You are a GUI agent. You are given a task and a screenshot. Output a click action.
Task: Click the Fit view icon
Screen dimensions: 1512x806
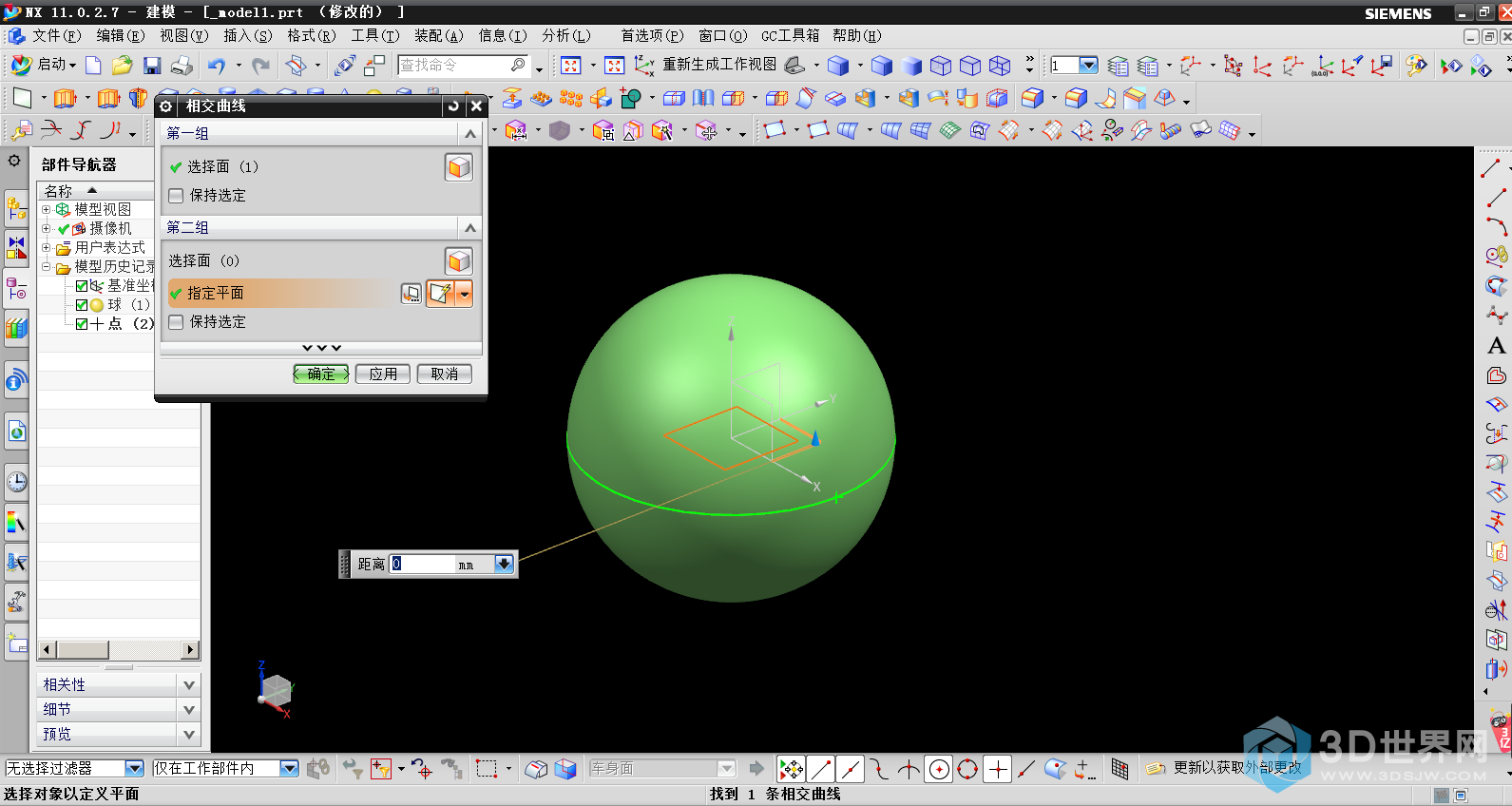[570, 66]
